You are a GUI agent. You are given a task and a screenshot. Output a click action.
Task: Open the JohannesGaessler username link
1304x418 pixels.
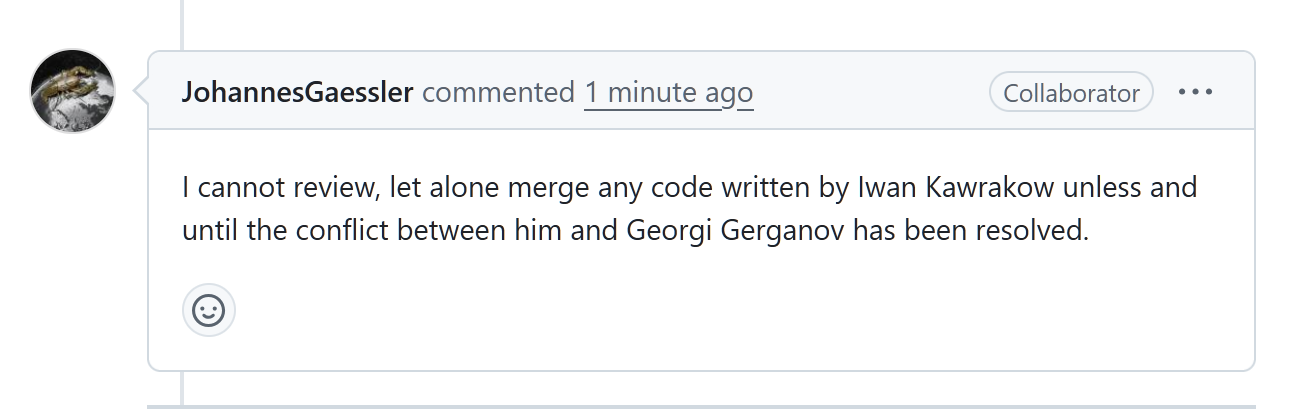click(x=298, y=93)
